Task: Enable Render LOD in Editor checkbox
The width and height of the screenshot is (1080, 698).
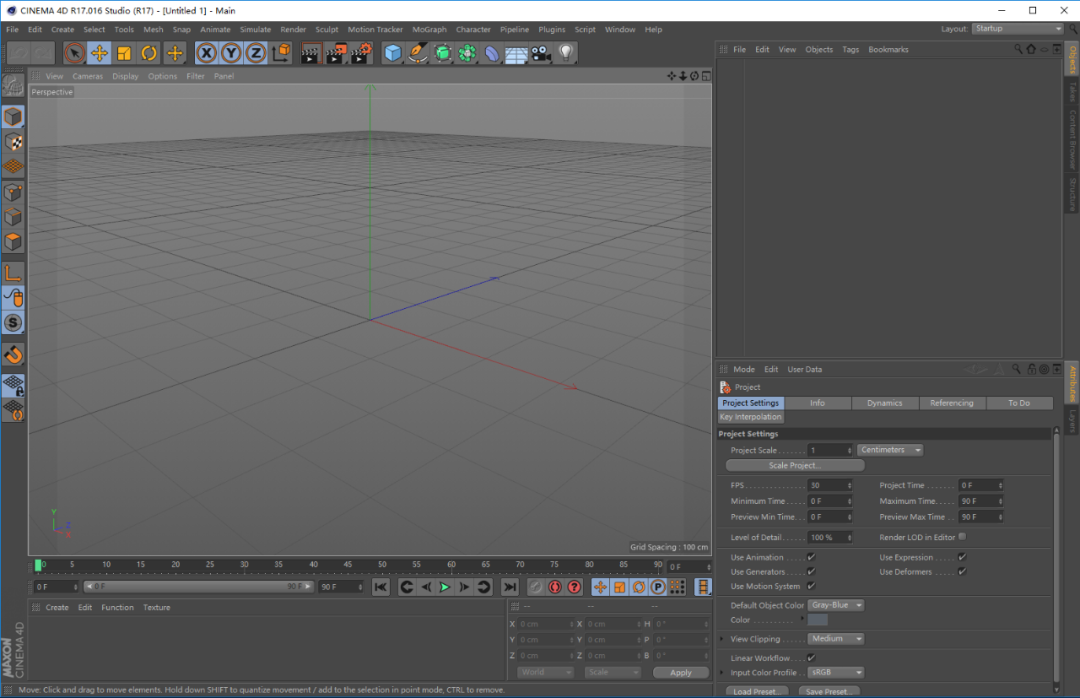Action: pyautogui.click(x=962, y=537)
